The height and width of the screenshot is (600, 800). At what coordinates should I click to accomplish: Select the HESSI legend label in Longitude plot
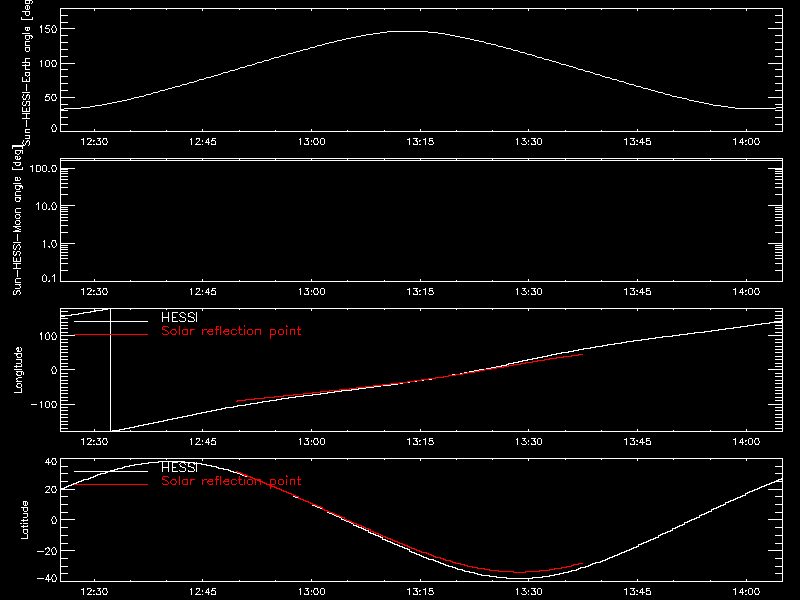coord(179,317)
